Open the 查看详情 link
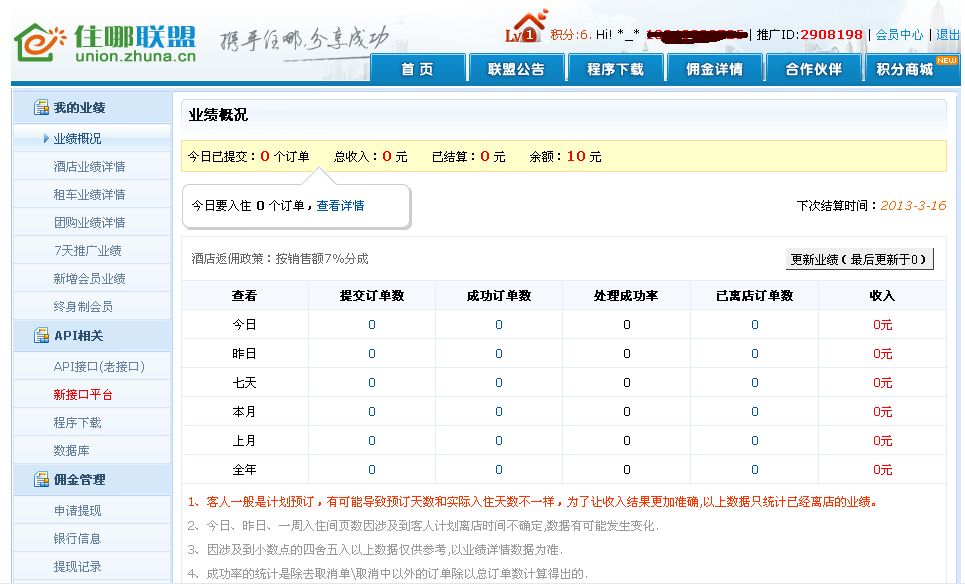Viewport: 965px width, 584px height. click(x=340, y=206)
